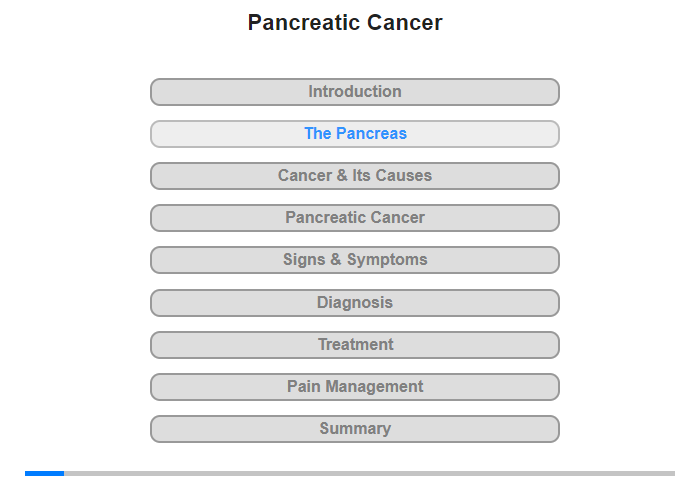Choose Cancer & Its Causes below The Pancreas
700x480 pixels.
pyautogui.click(x=354, y=176)
